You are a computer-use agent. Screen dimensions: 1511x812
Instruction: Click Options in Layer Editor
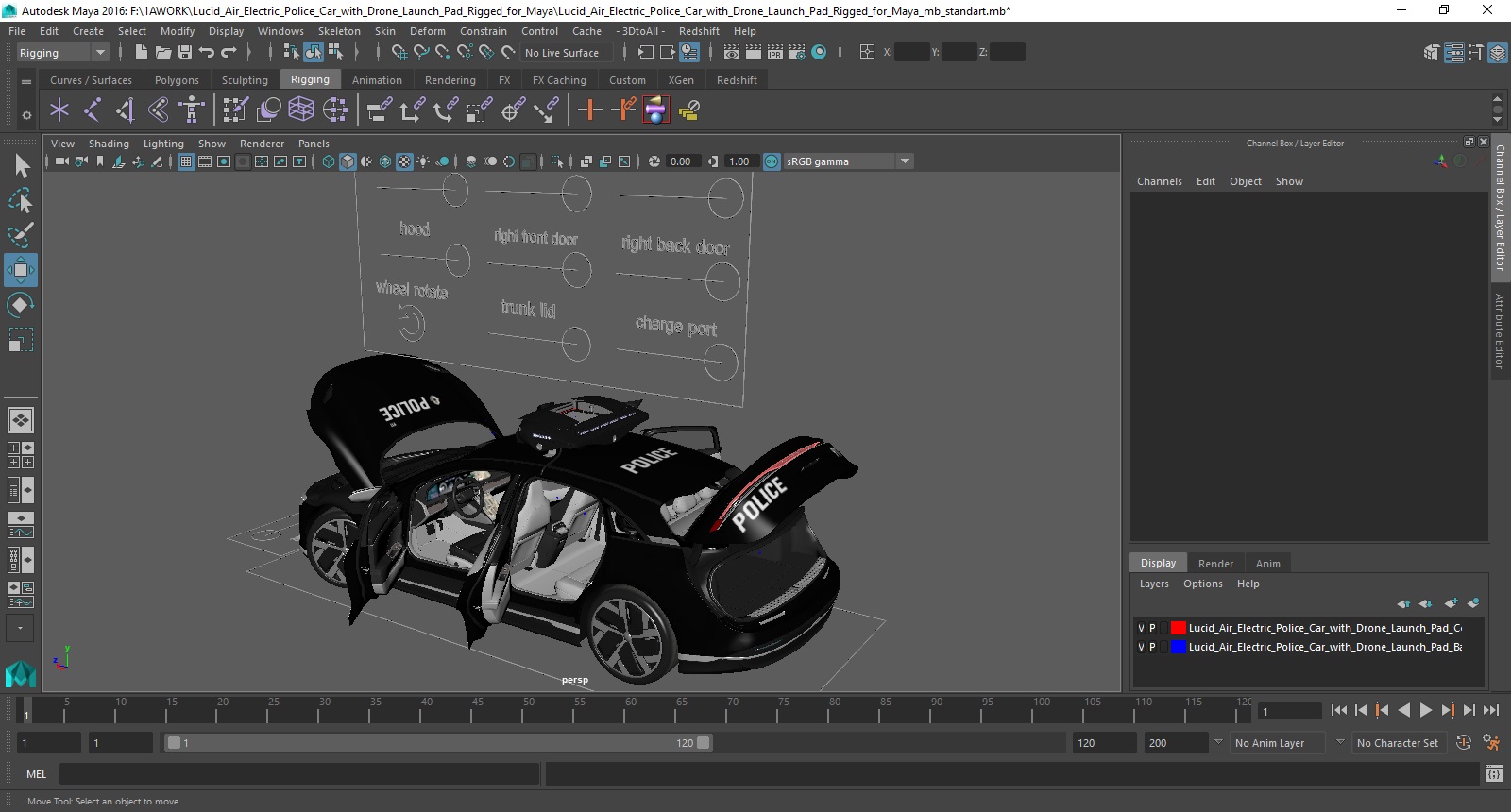click(1203, 584)
